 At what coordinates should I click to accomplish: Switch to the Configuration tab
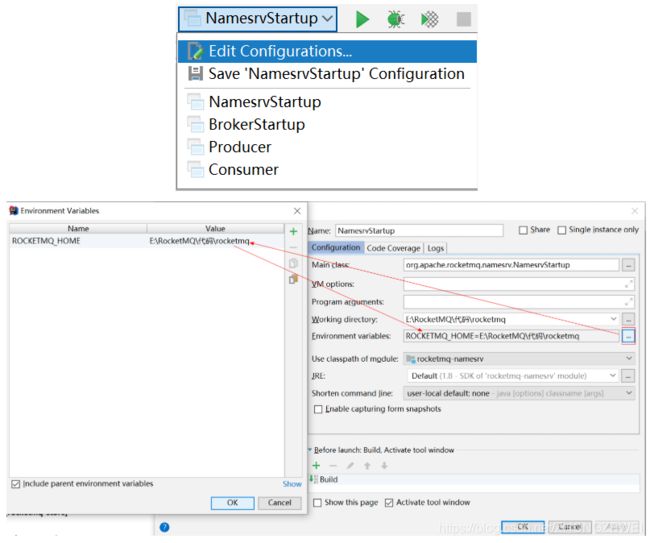(x=336, y=248)
